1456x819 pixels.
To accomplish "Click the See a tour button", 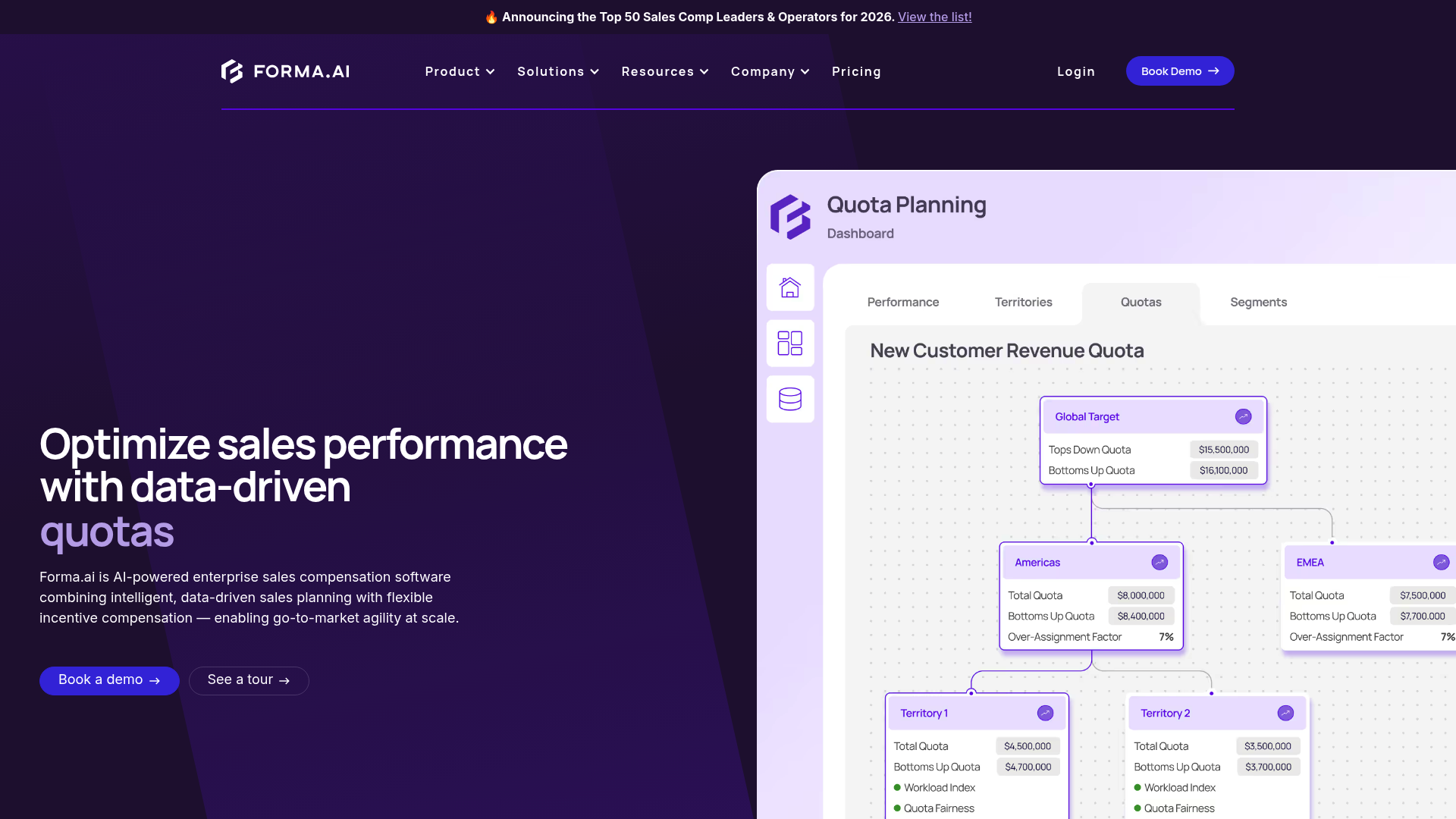I will click(x=249, y=680).
